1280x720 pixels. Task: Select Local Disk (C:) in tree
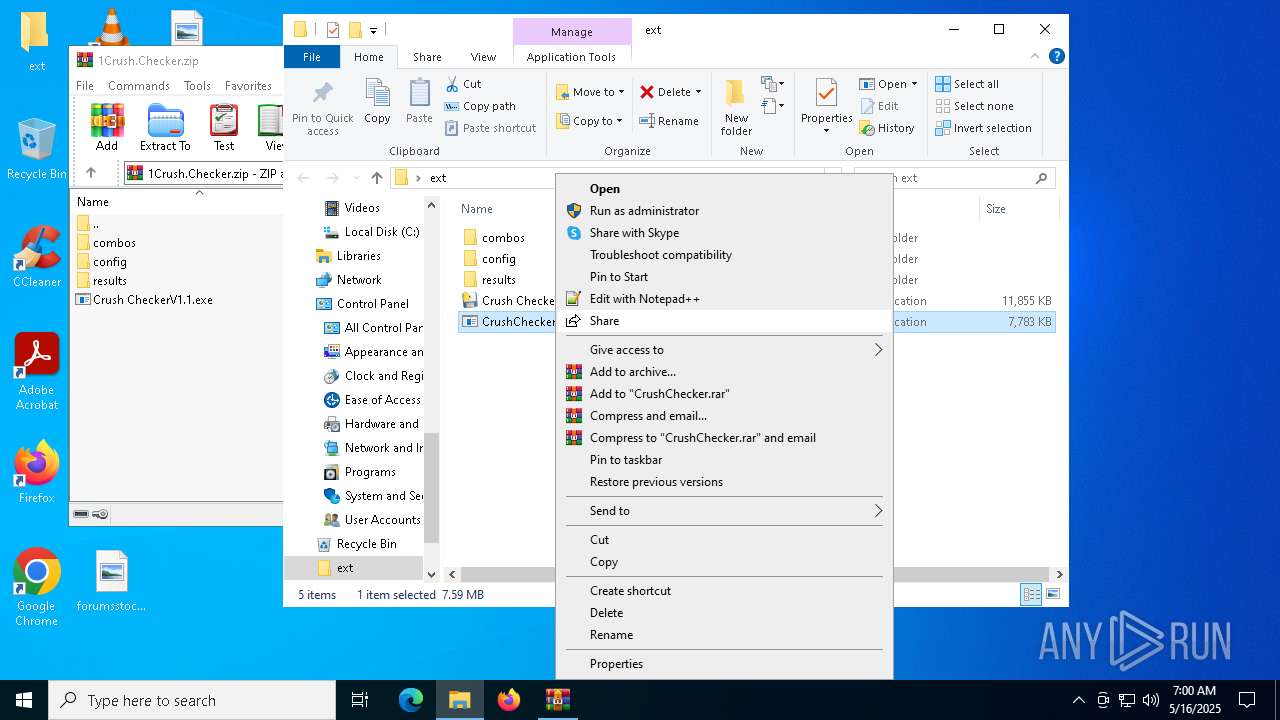coord(371,232)
